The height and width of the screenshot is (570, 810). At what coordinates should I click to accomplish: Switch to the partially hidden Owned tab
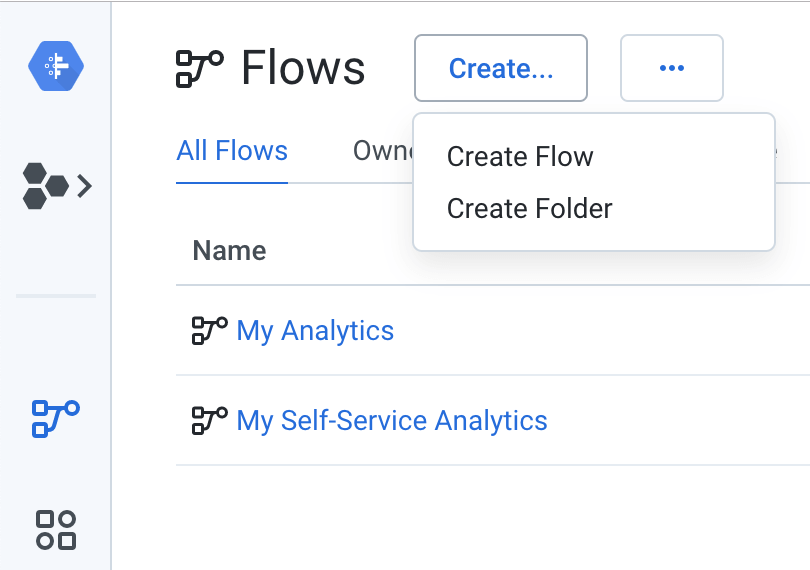383,151
